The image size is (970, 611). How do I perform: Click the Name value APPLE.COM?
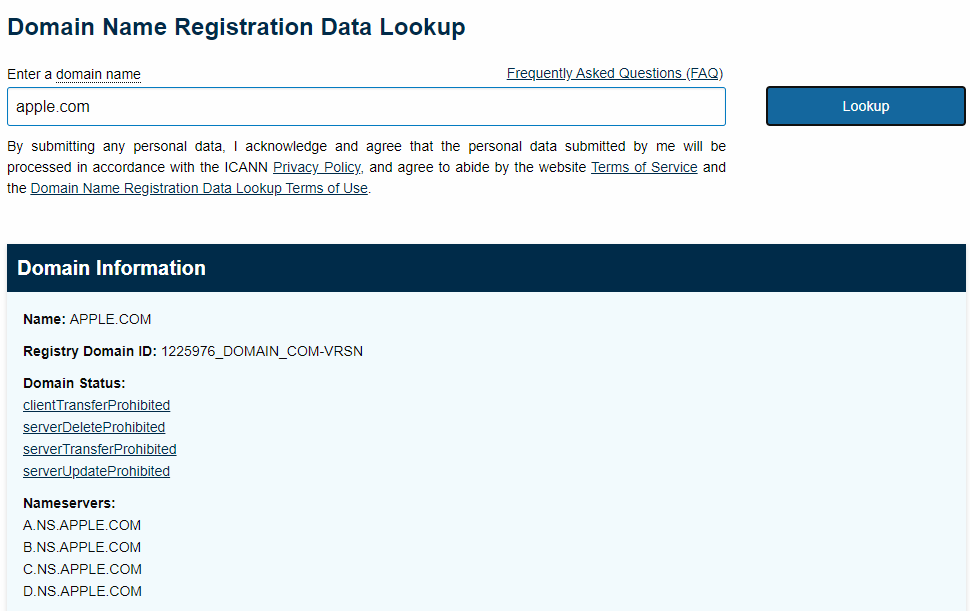click(110, 319)
